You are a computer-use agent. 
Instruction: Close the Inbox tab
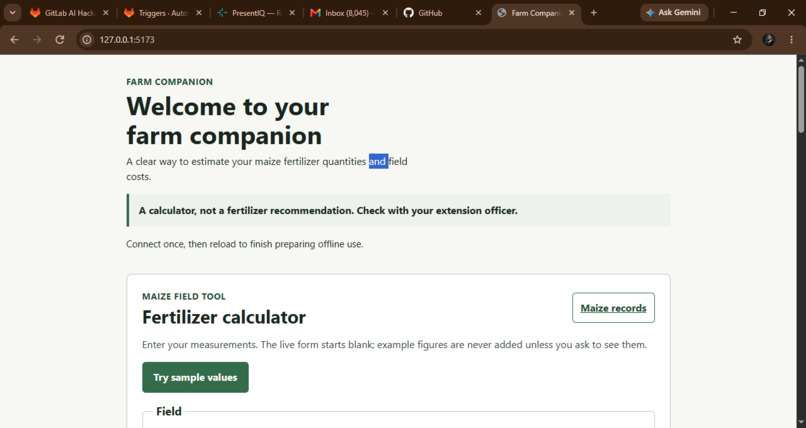tap(386, 13)
